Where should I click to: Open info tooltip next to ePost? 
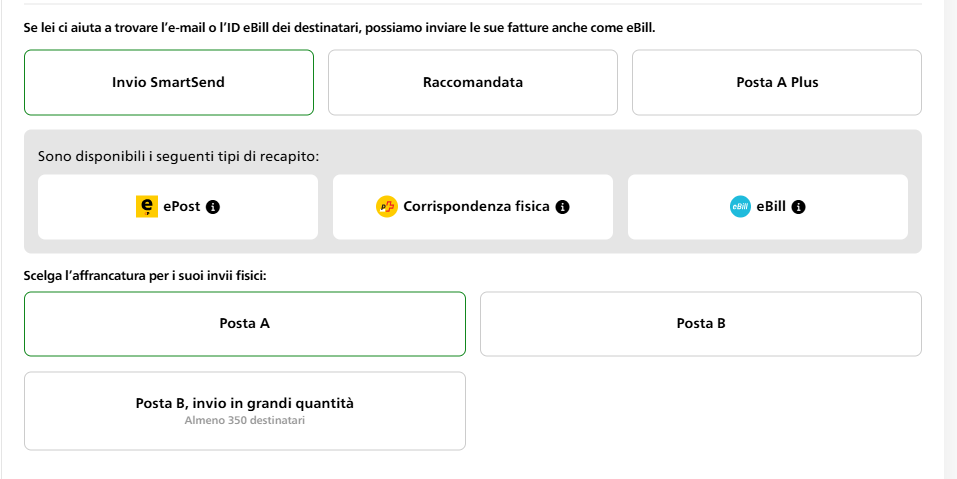pos(213,207)
